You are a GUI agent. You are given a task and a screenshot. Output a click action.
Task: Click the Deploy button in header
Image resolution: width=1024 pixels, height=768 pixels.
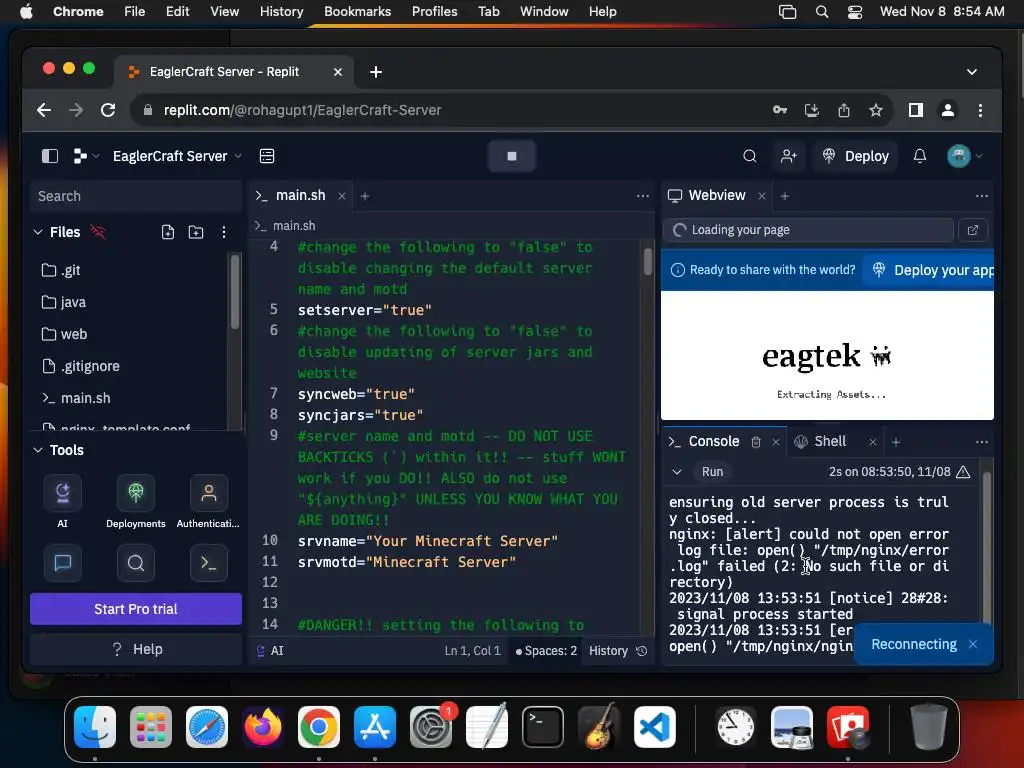point(856,156)
